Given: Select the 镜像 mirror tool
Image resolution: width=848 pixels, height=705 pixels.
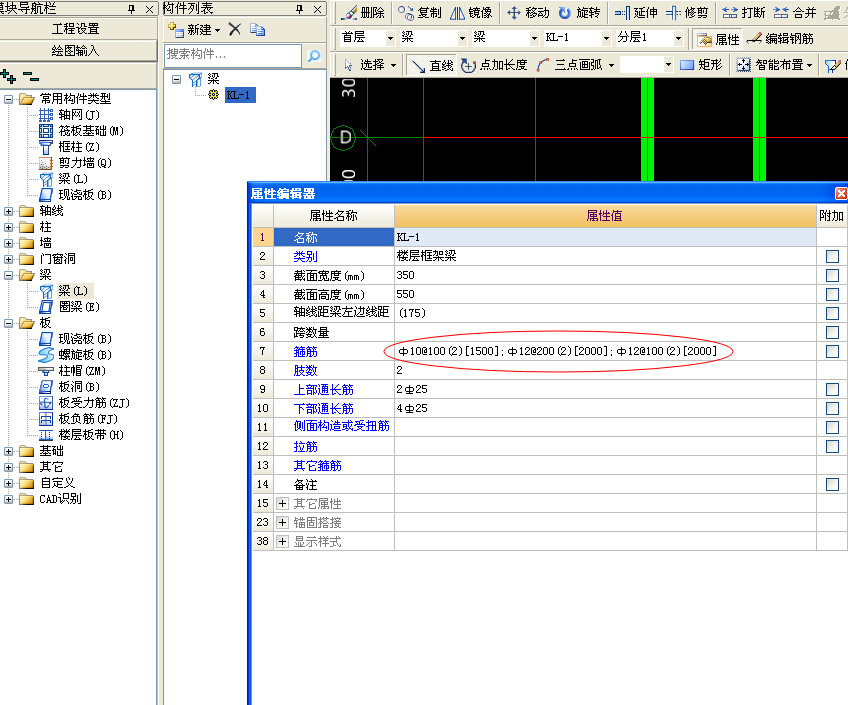Looking at the screenshot, I should [x=471, y=12].
